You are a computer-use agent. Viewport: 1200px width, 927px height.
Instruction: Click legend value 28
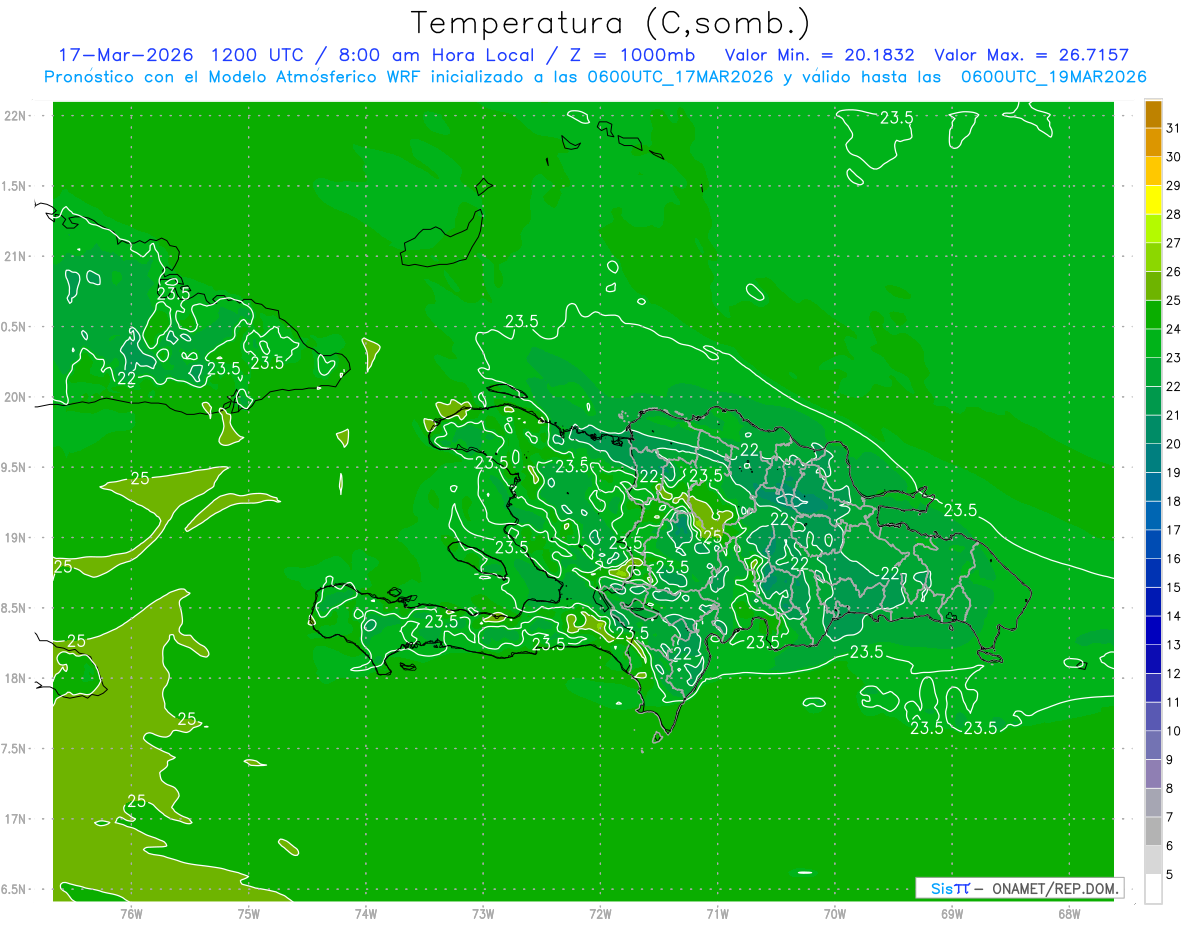click(1174, 215)
